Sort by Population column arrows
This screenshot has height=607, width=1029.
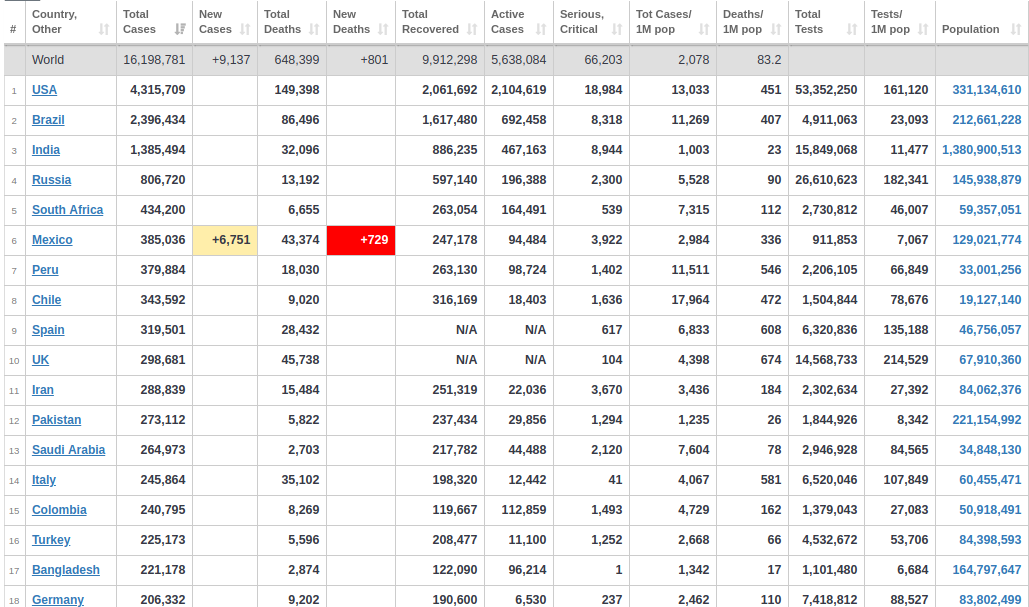click(1016, 30)
